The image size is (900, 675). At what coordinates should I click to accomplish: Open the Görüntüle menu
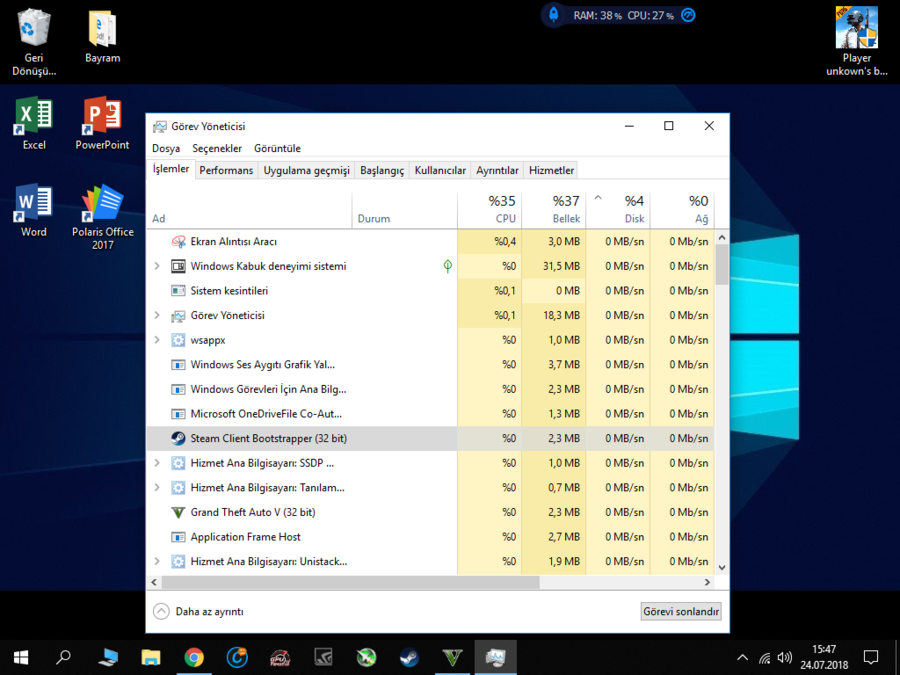(277, 148)
